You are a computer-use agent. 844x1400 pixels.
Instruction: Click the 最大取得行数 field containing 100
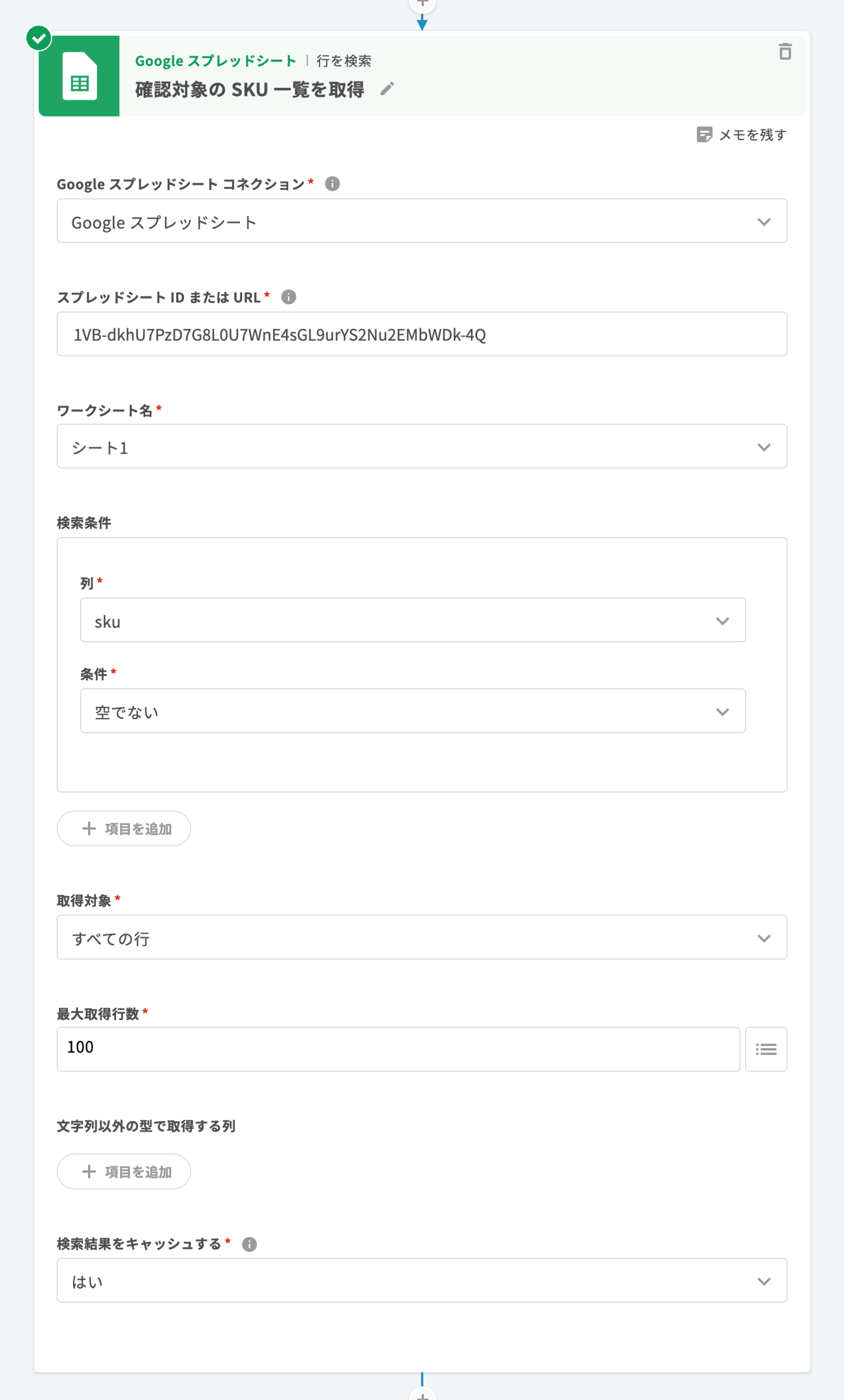coord(398,1049)
